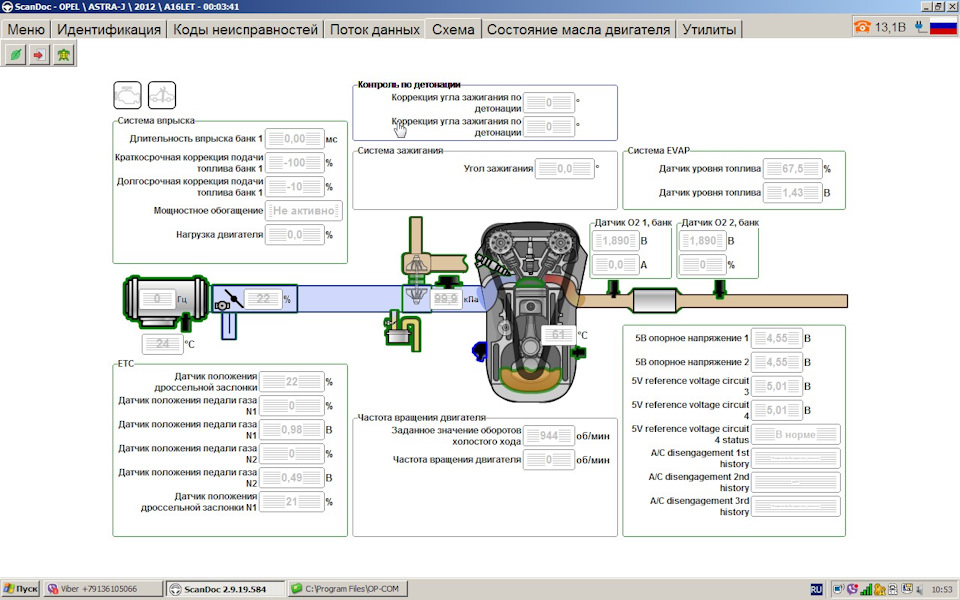Open the Коды неисправностей tab
Screen dimensions: 960x600
(x=246, y=29)
